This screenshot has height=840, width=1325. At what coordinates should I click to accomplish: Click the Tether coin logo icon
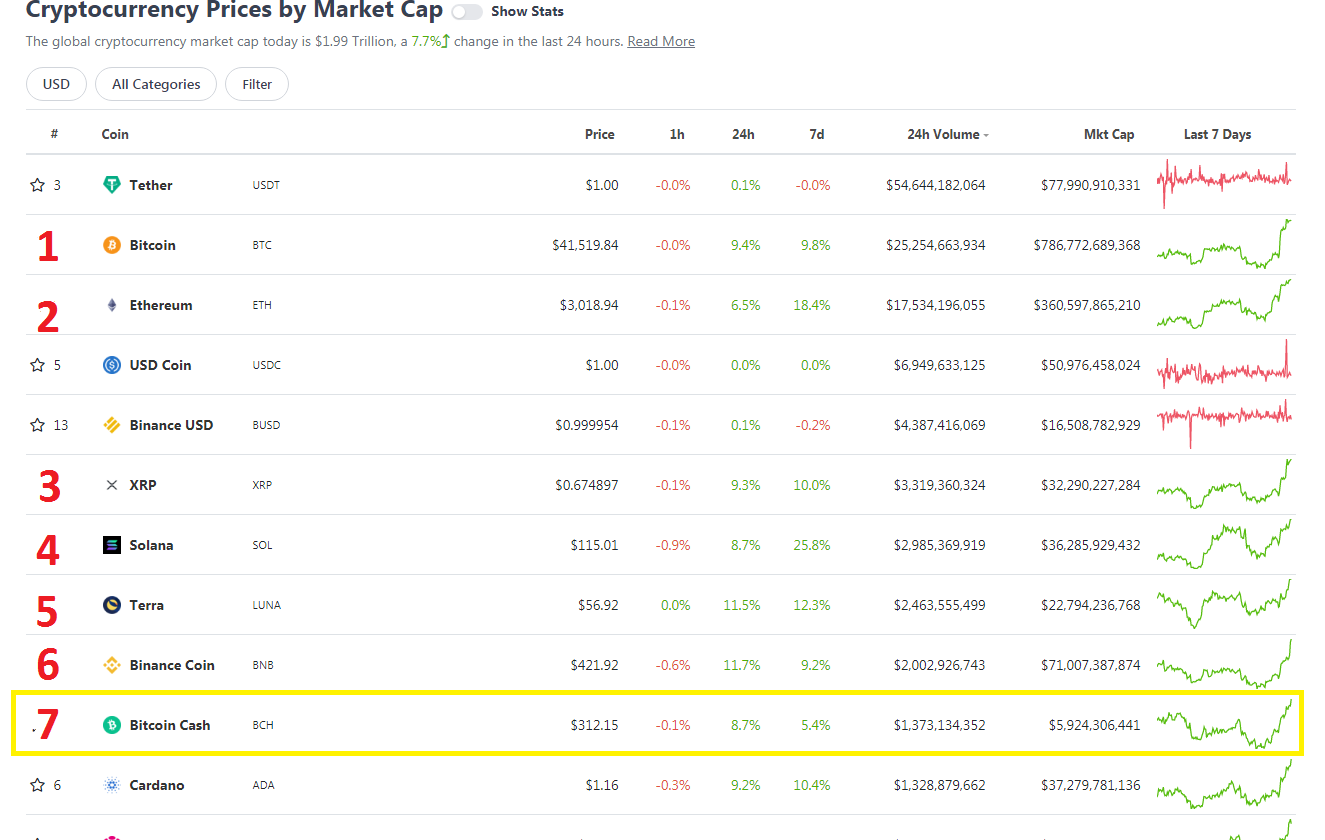[112, 185]
